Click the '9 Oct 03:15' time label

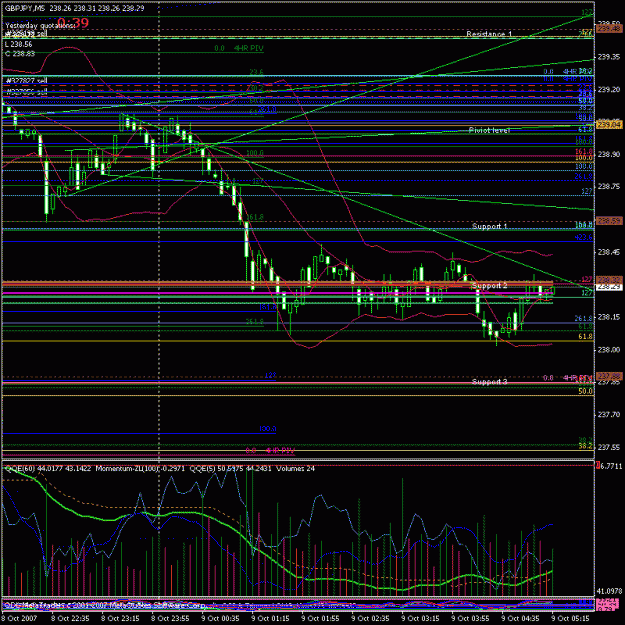420,618
